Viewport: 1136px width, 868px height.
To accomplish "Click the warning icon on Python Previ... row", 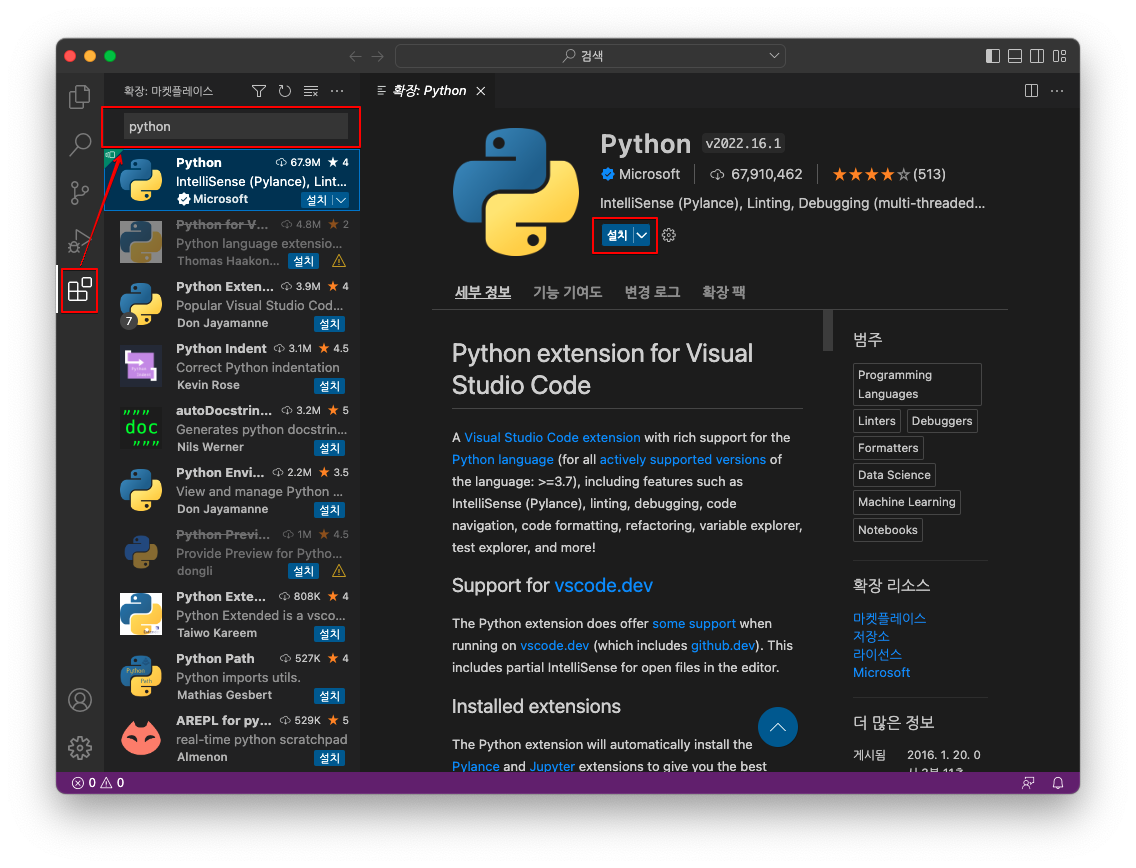I will (338, 571).
